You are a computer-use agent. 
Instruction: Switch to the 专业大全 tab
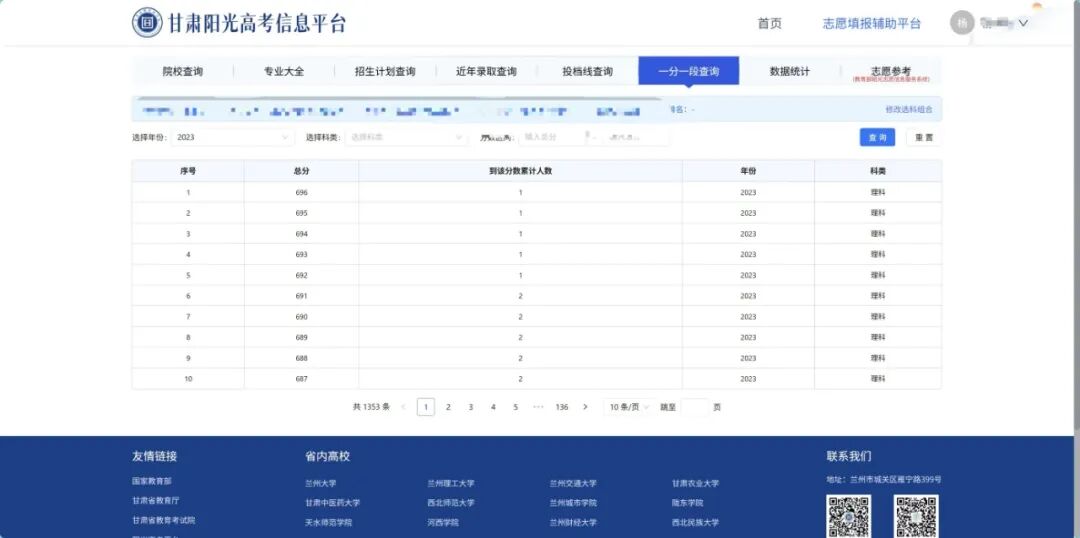[284, 71]
